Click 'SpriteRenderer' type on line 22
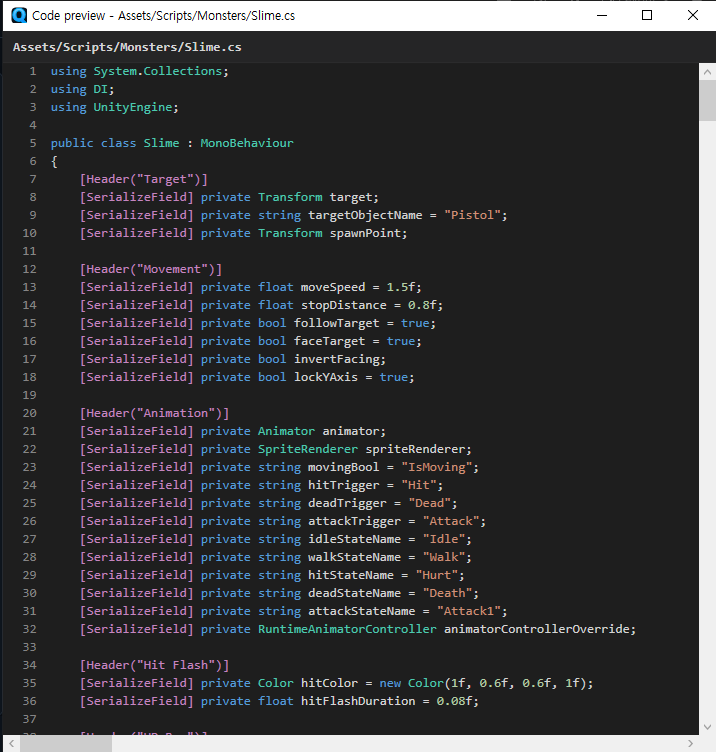The height and width of the screenshot is (752, 716). click(x=308, y=449)
